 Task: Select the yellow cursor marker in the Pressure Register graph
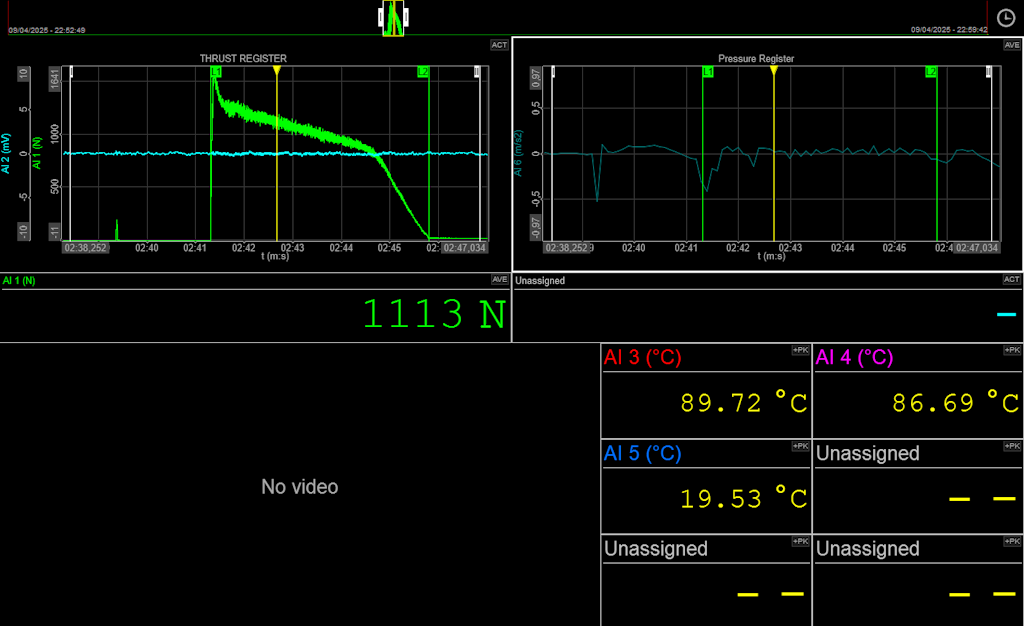point(774,70)
